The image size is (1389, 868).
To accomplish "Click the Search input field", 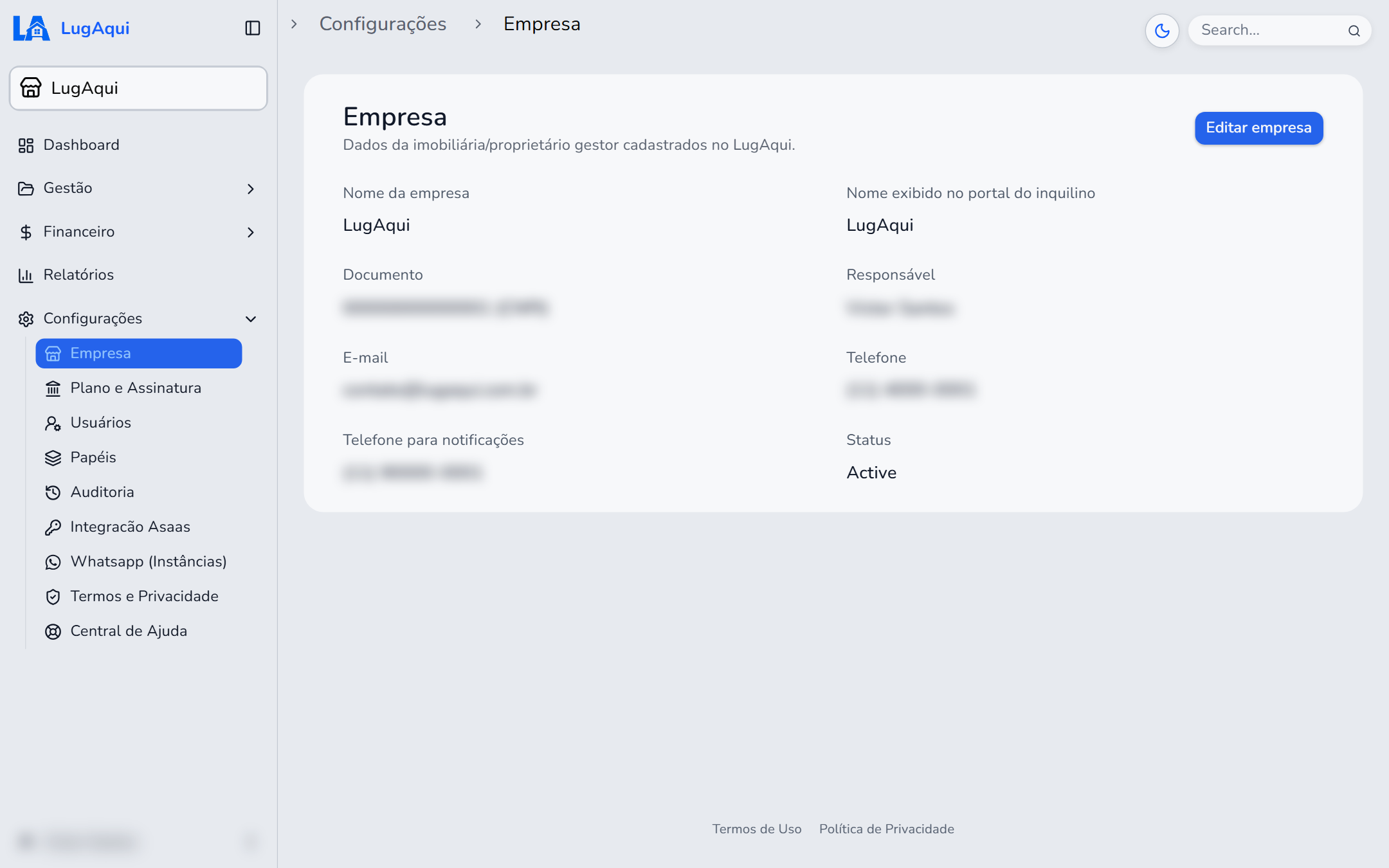I will pos(1280,30).
